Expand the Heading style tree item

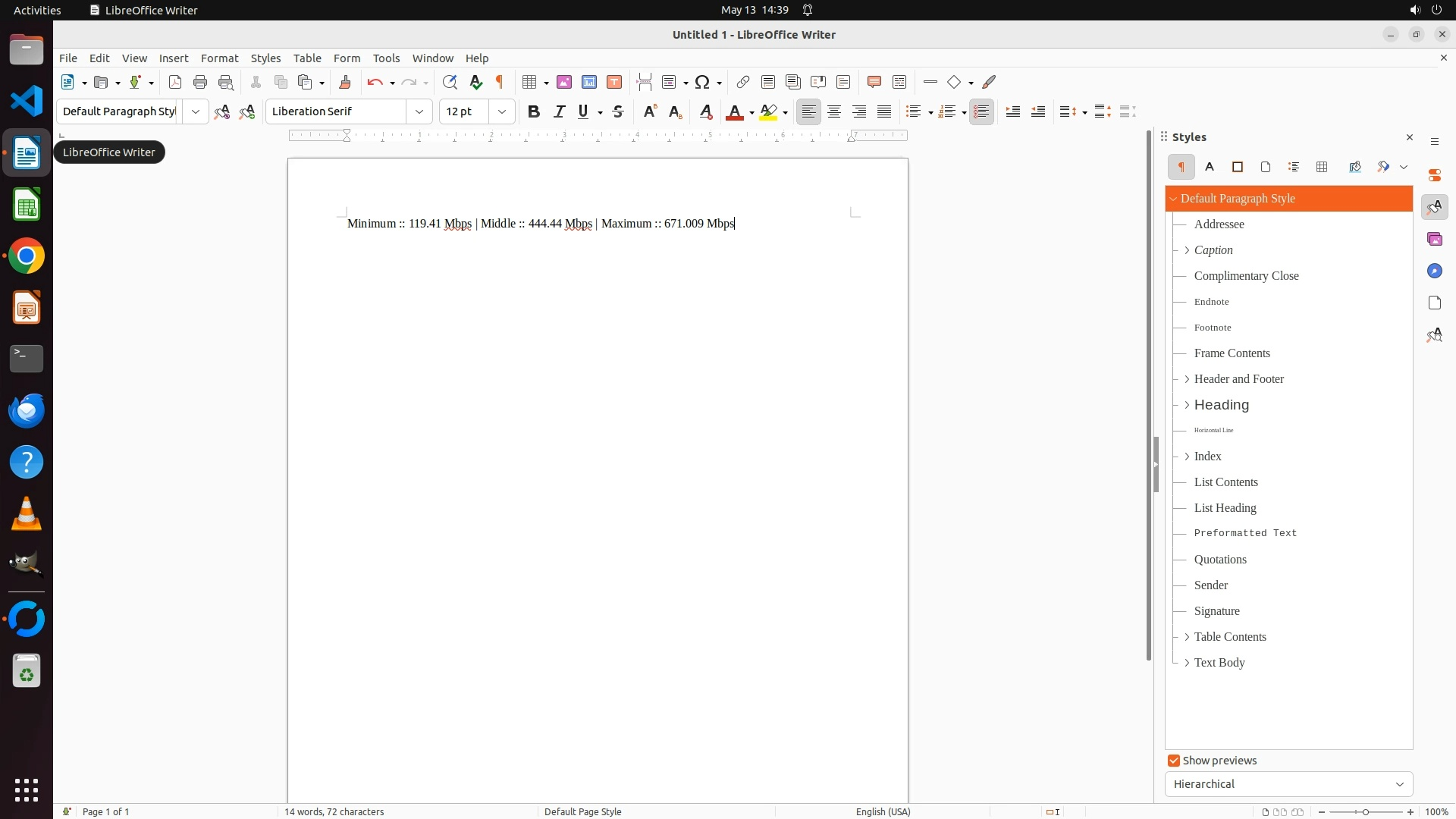[1187, 405]
